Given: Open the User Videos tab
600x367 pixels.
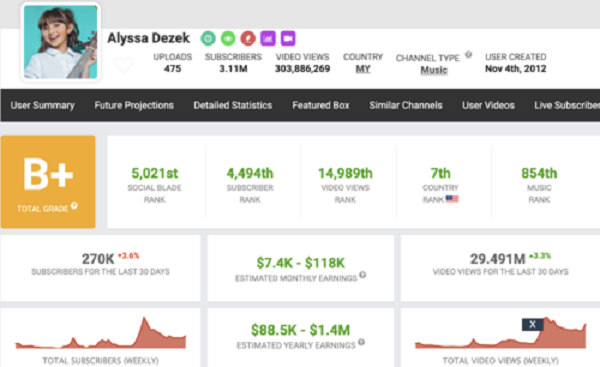Looking at the screenshot, I should (x=488, y=105).
